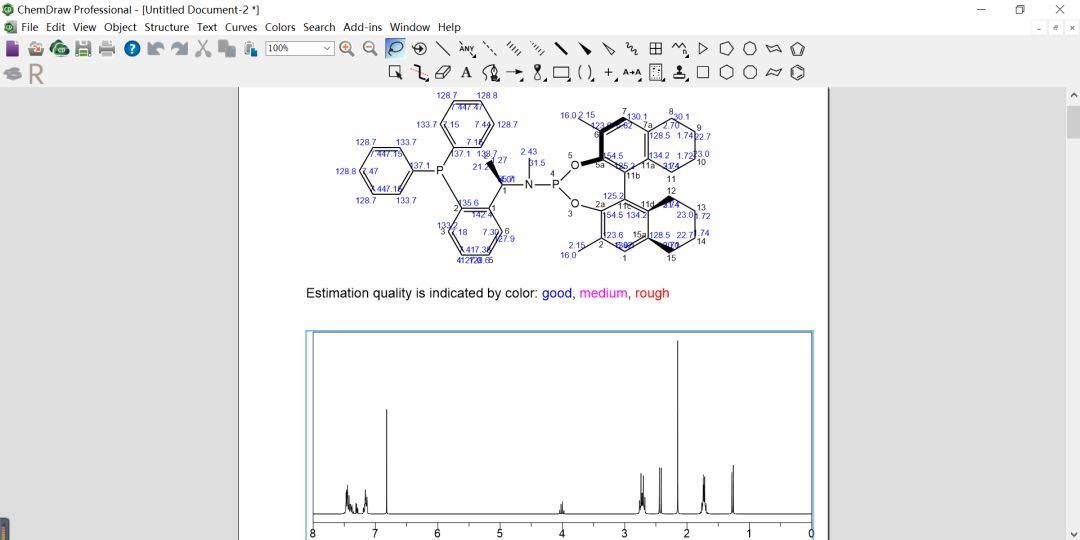Select the Cyclobutane ring tool
This screenshot has height=540, width=1080.
click(x=703, y=72)
